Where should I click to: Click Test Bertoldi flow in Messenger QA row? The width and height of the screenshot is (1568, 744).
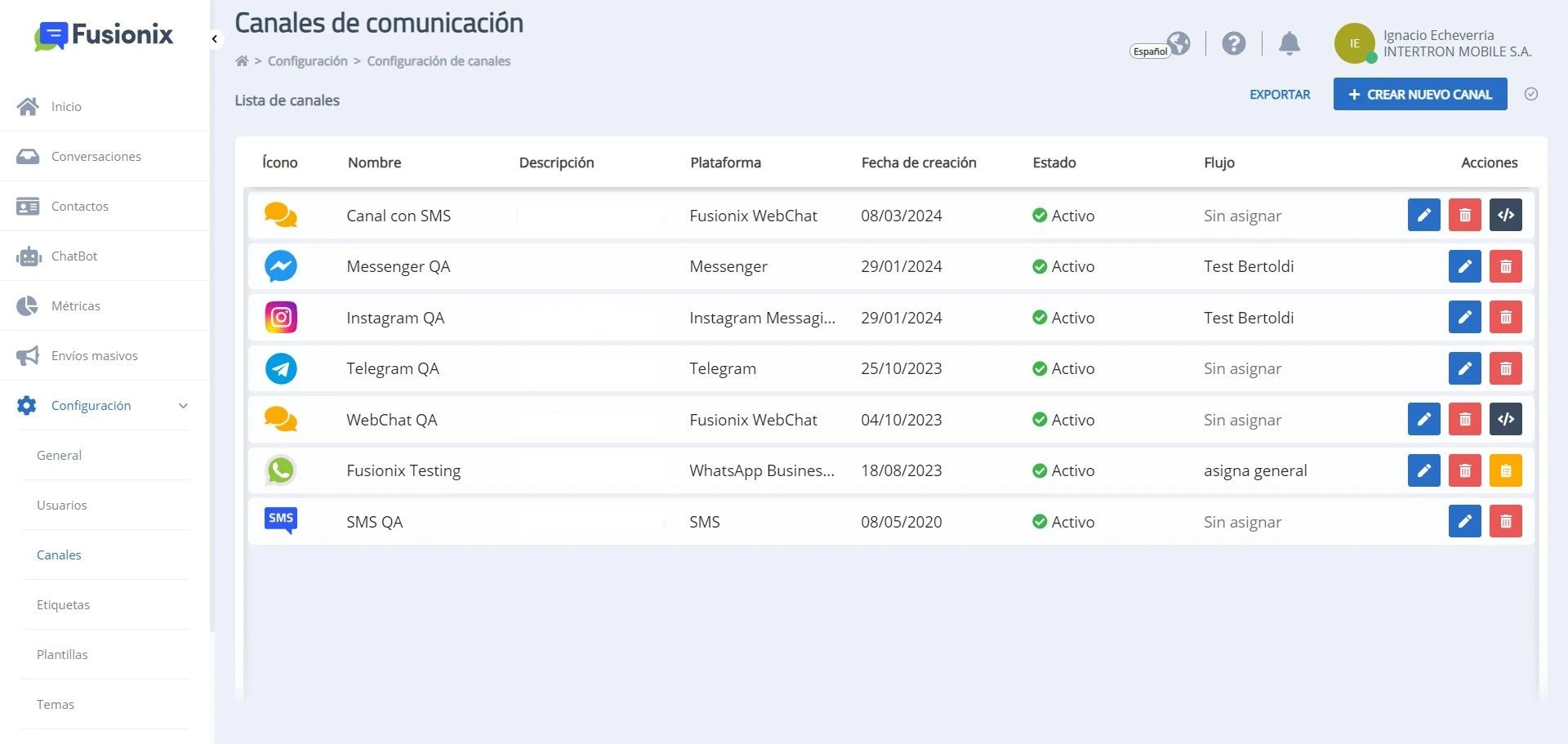tap(1249, 266)
